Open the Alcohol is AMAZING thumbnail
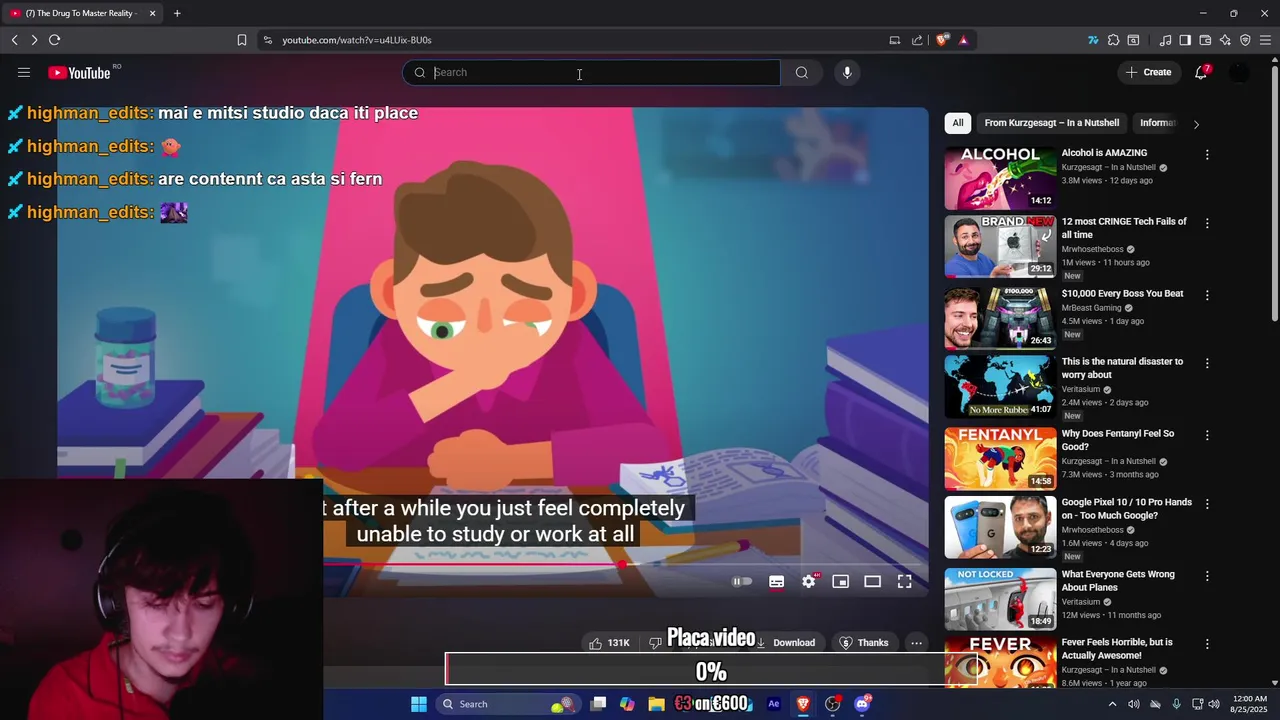This screenshot has height=720, width=1280. click(x=1000, y=178)
